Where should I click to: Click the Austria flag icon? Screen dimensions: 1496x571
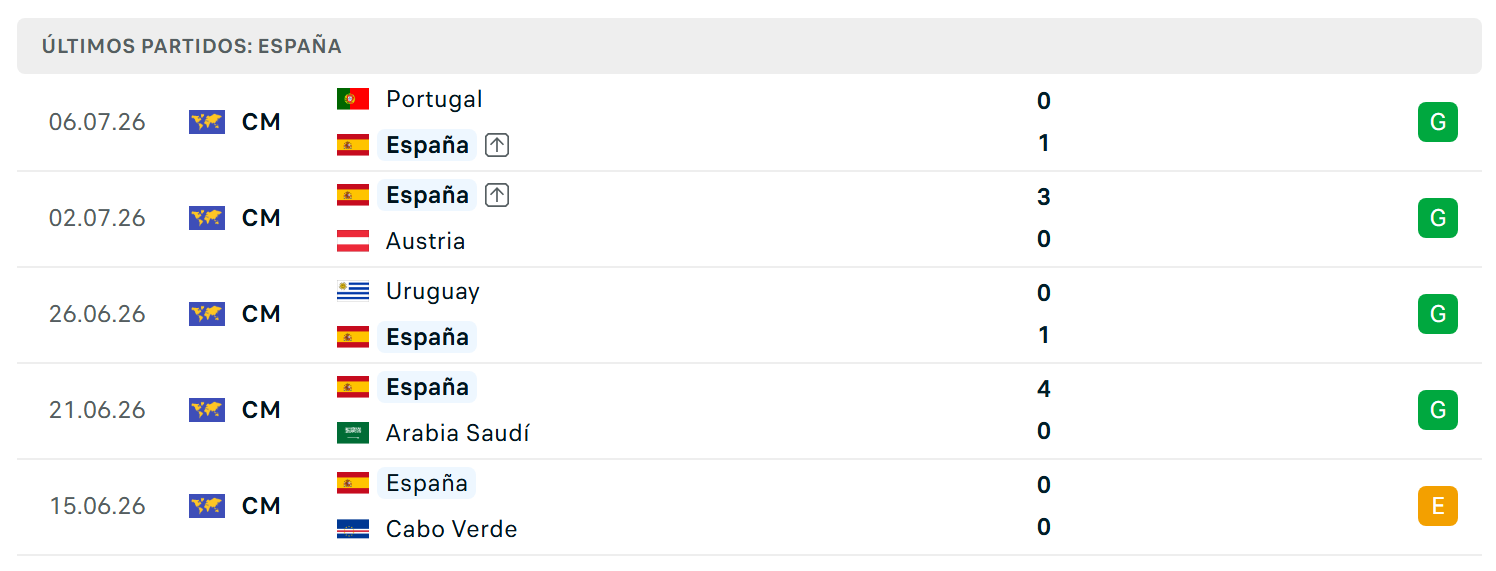click(353, 241)
